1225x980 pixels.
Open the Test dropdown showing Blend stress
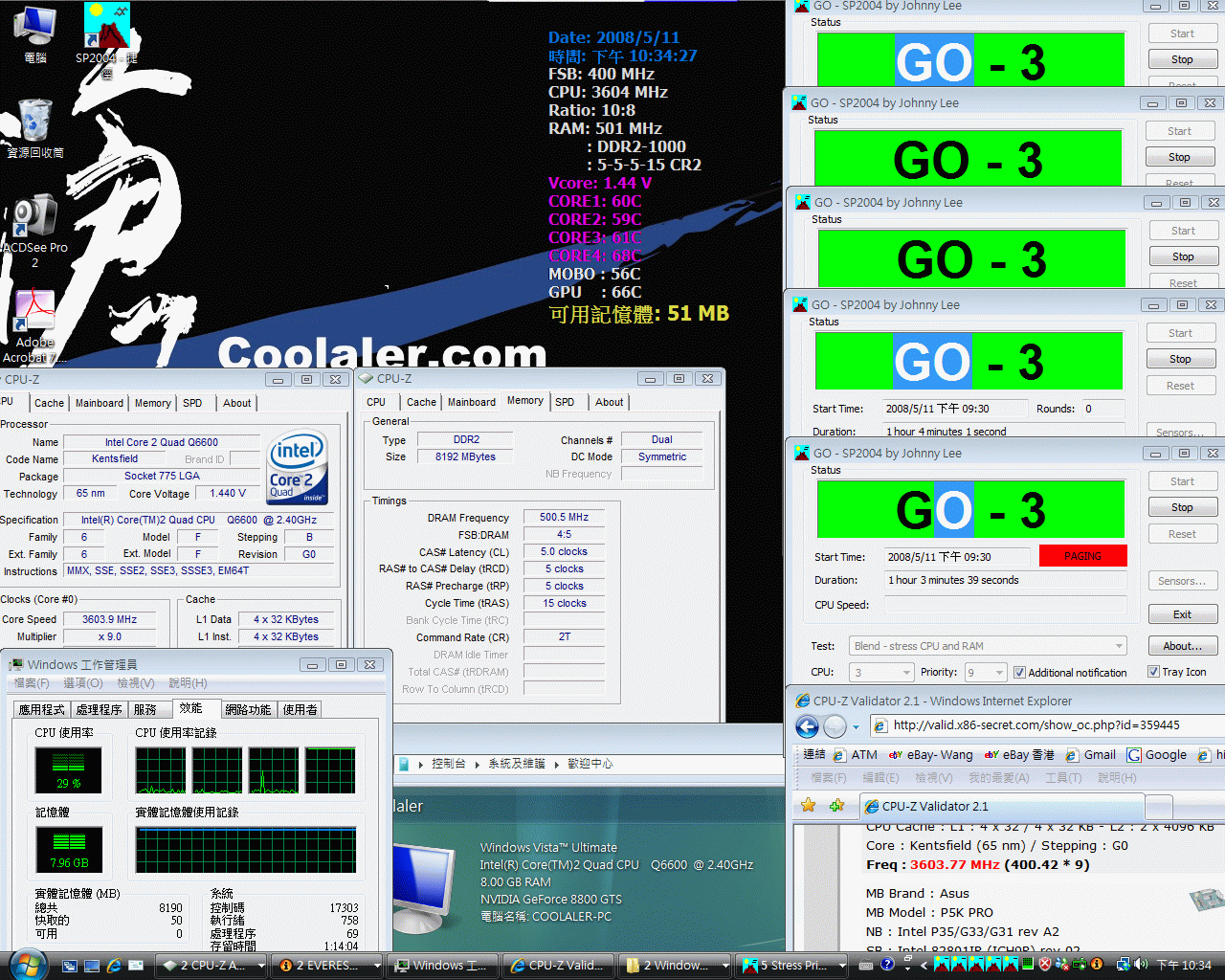tap(988, 646)
